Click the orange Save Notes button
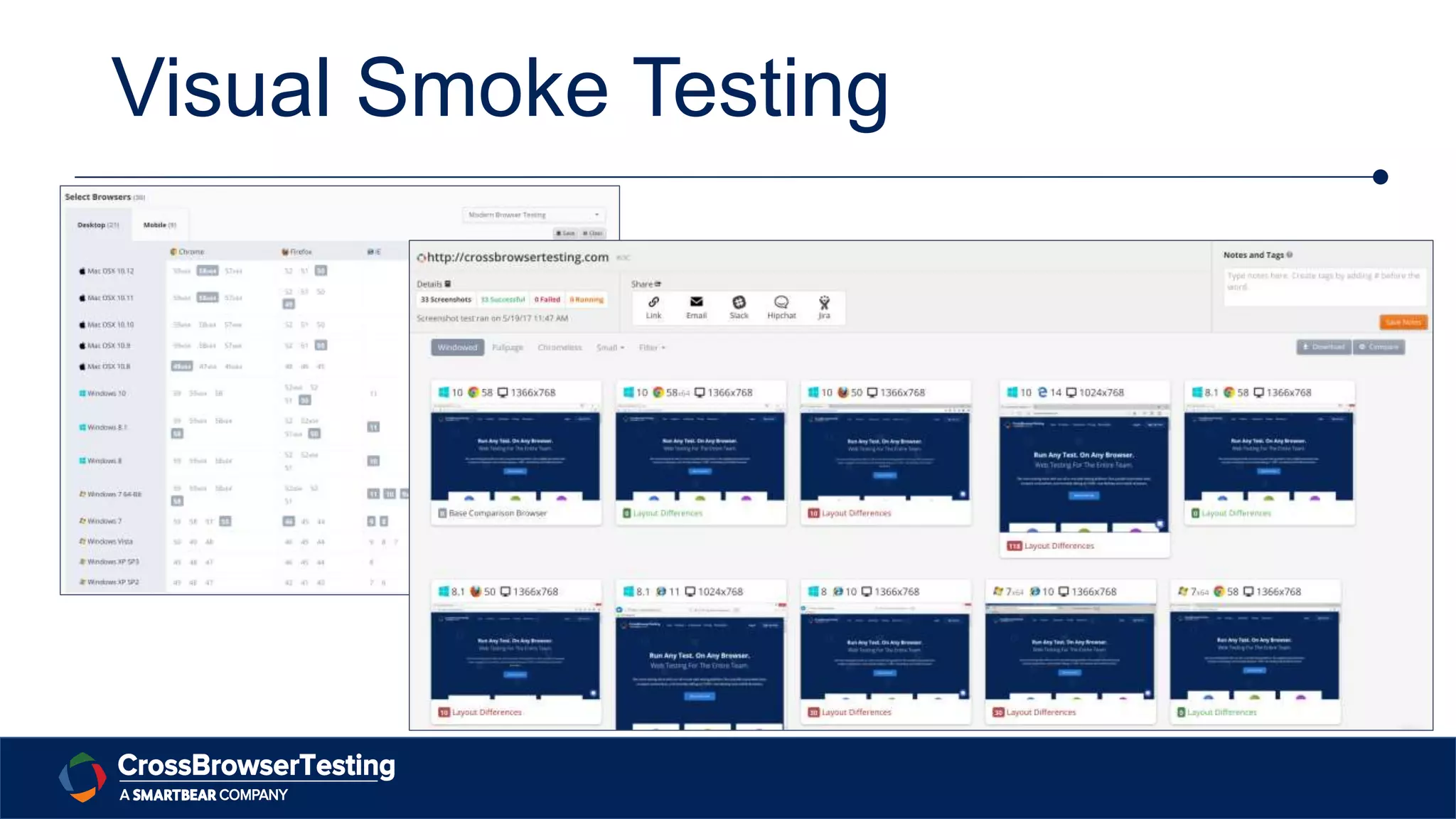Image resolution: width=1456 pixels, height=819 pixels. pyautogui.click(x=1403, y=323)
